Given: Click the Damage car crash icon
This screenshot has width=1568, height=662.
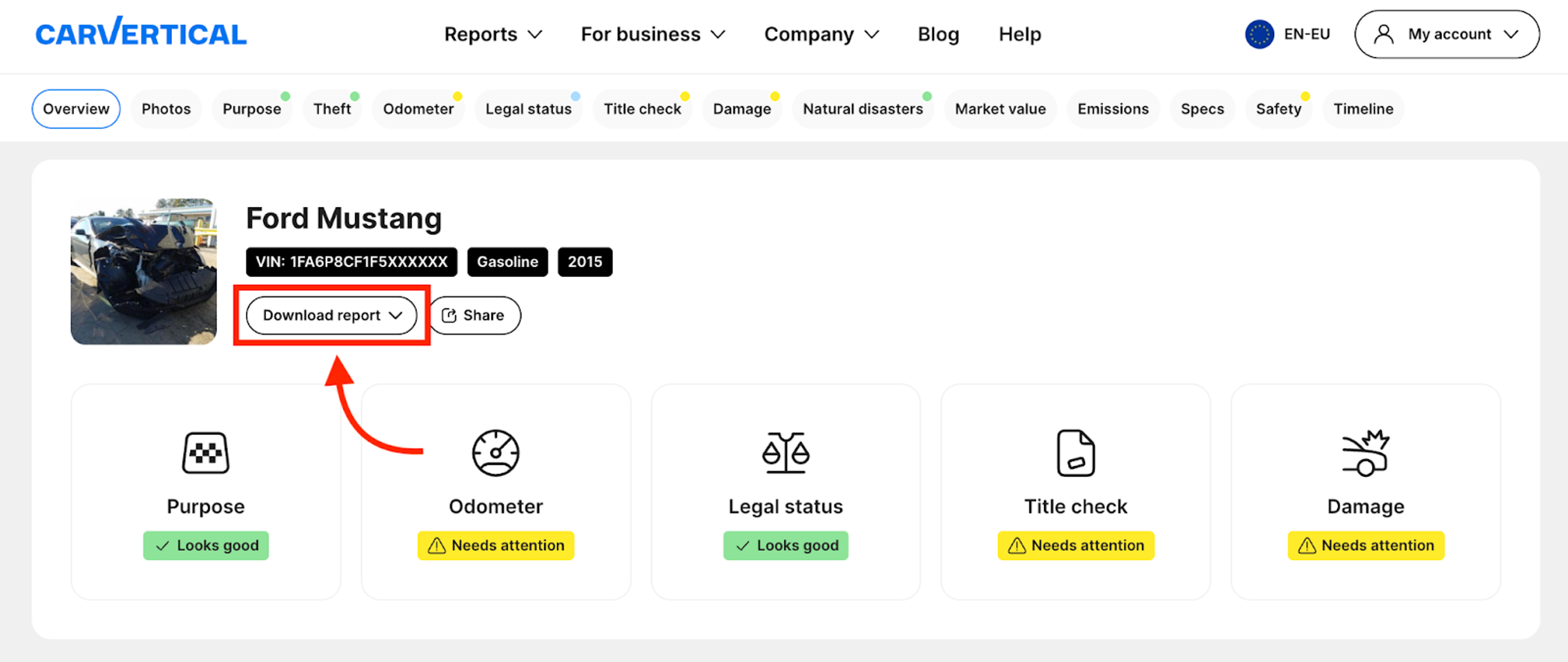Looking at the screenshot, I should [x=1365, y=453].
